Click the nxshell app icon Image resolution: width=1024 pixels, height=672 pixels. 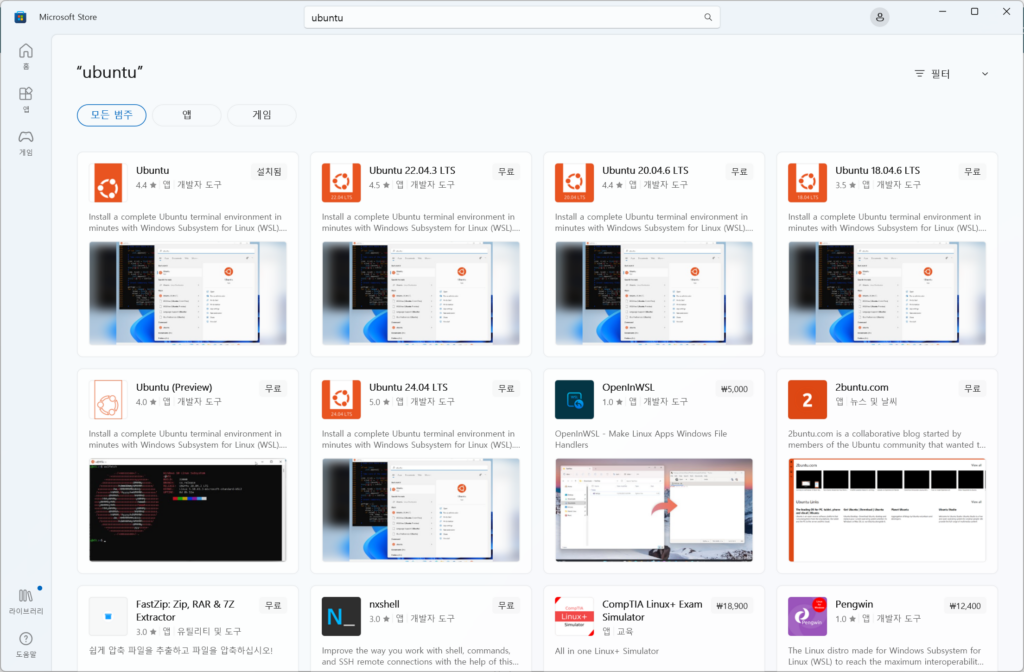341,616
